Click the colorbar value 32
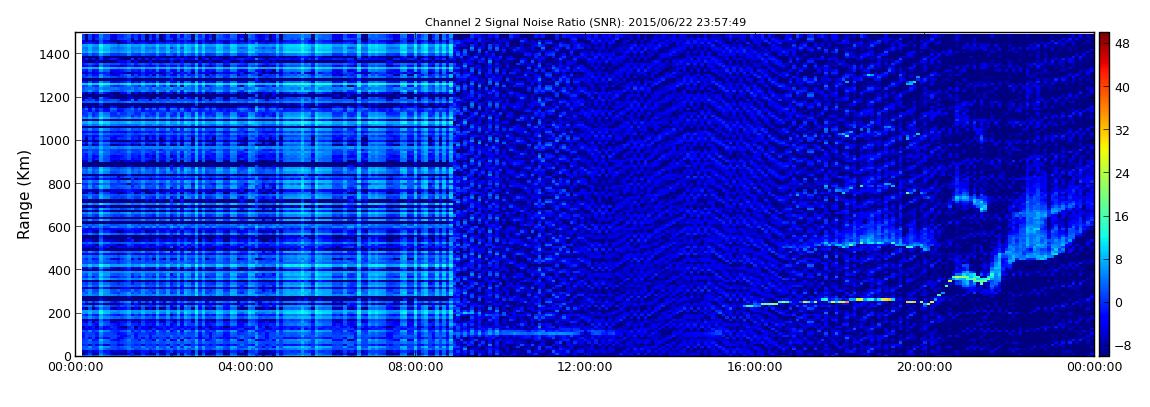This screenshot has height=407, width=1150. pos(1123,131)
